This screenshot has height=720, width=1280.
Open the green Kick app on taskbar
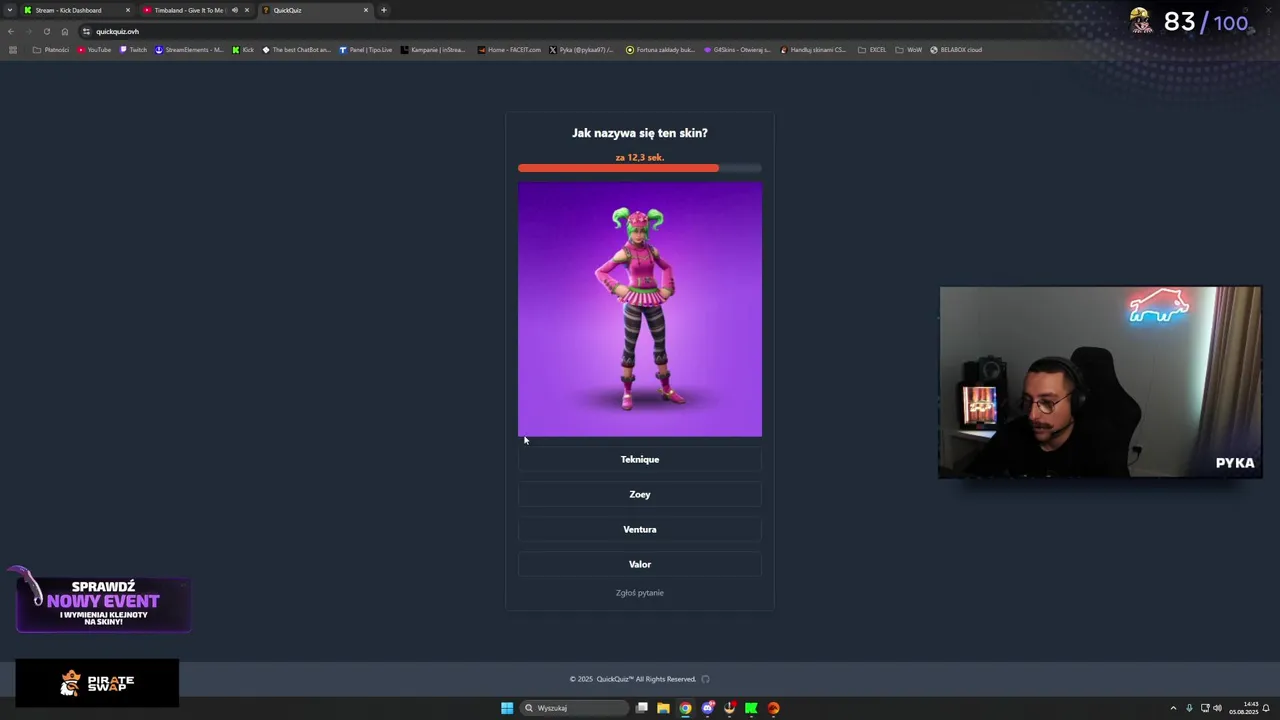point(751,708)
